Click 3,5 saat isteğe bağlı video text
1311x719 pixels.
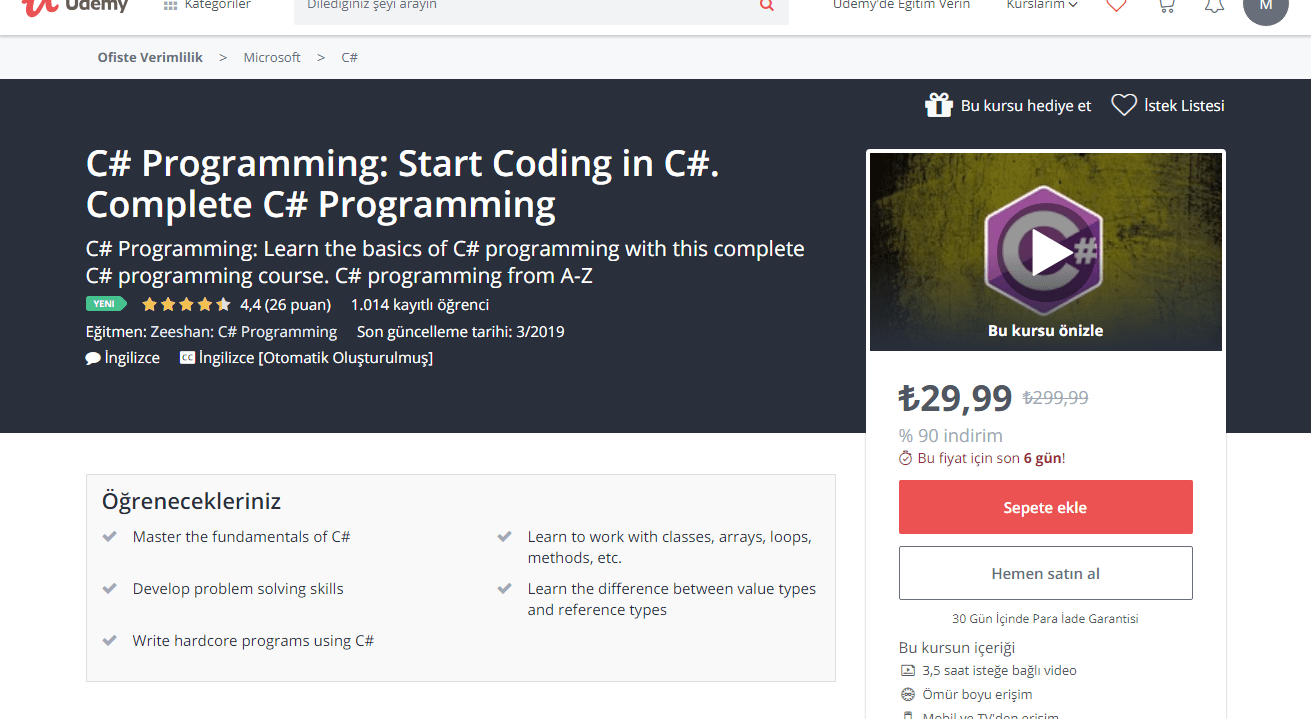point(999,671)
